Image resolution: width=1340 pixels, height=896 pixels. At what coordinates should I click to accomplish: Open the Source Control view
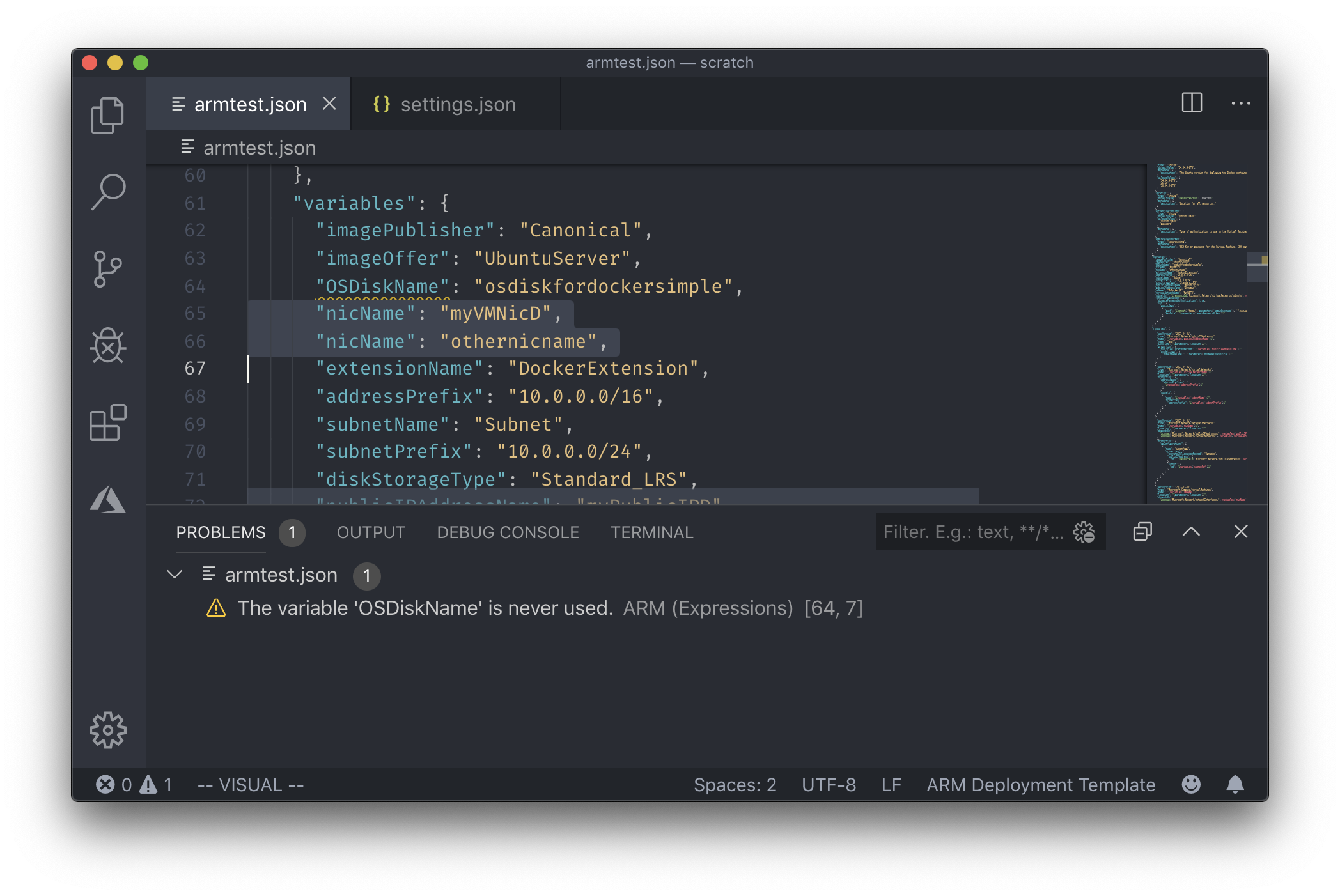pos(108,268)
